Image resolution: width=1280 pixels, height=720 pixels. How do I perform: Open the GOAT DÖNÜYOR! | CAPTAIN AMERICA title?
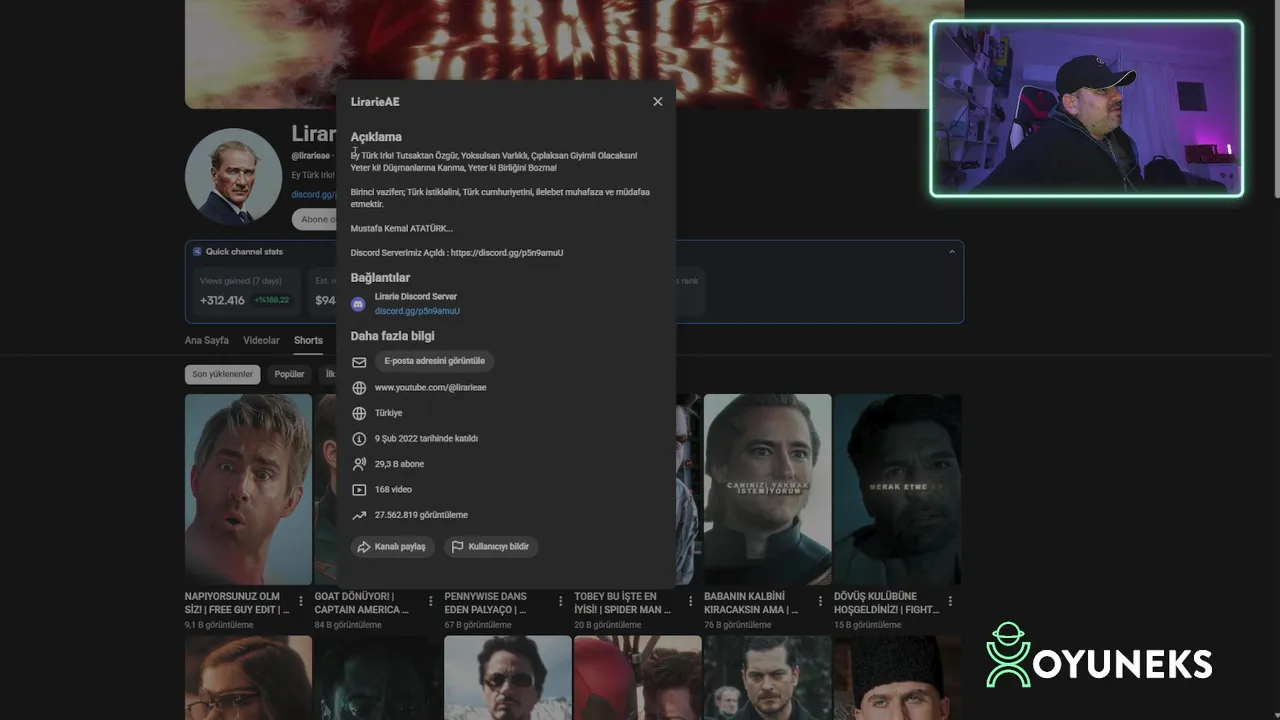(x=362, y=603)
